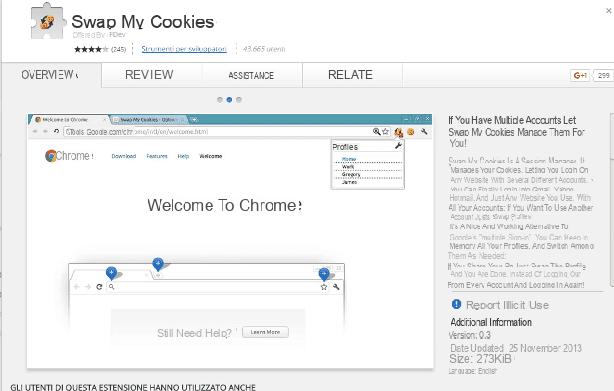Click the main extension screenshot preview
The width and height of the screenshot is (614, 391).
tap(230, 241)
